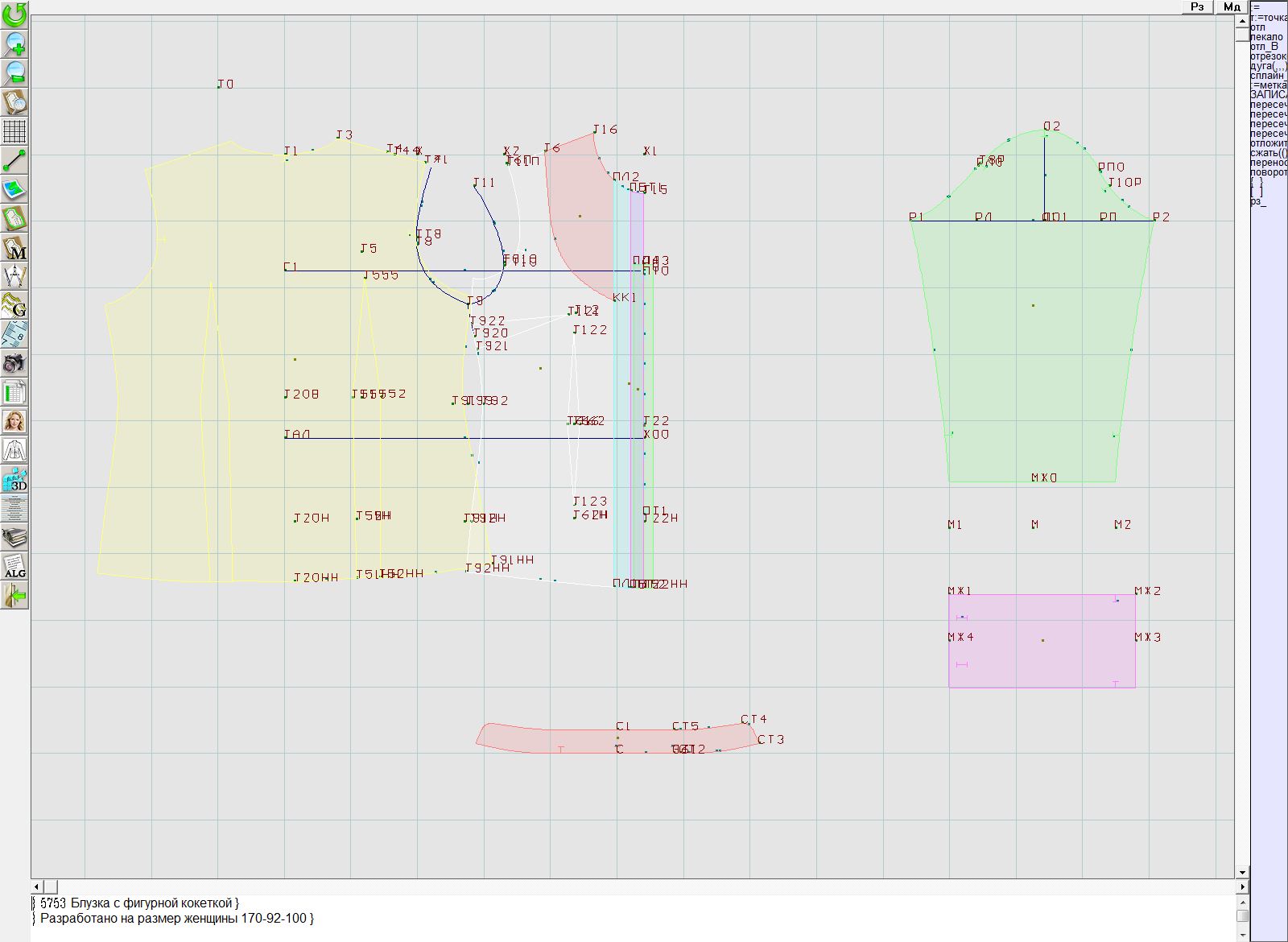Viewport: 1288px width, 942px height.
Task: Select the compass divider tool
Action: click(14, 276)
